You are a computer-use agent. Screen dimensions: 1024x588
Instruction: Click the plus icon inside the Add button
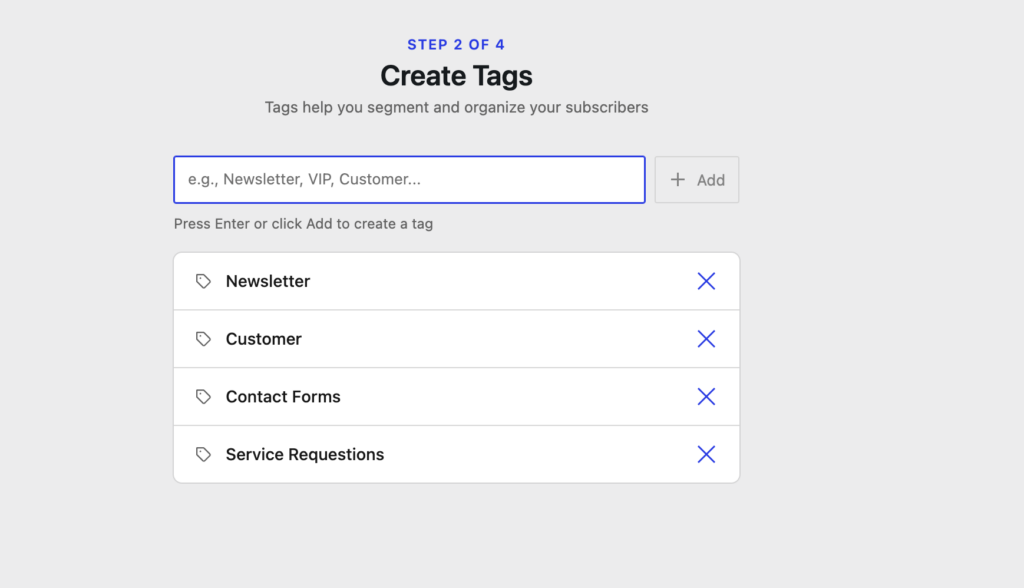point(678,179)
